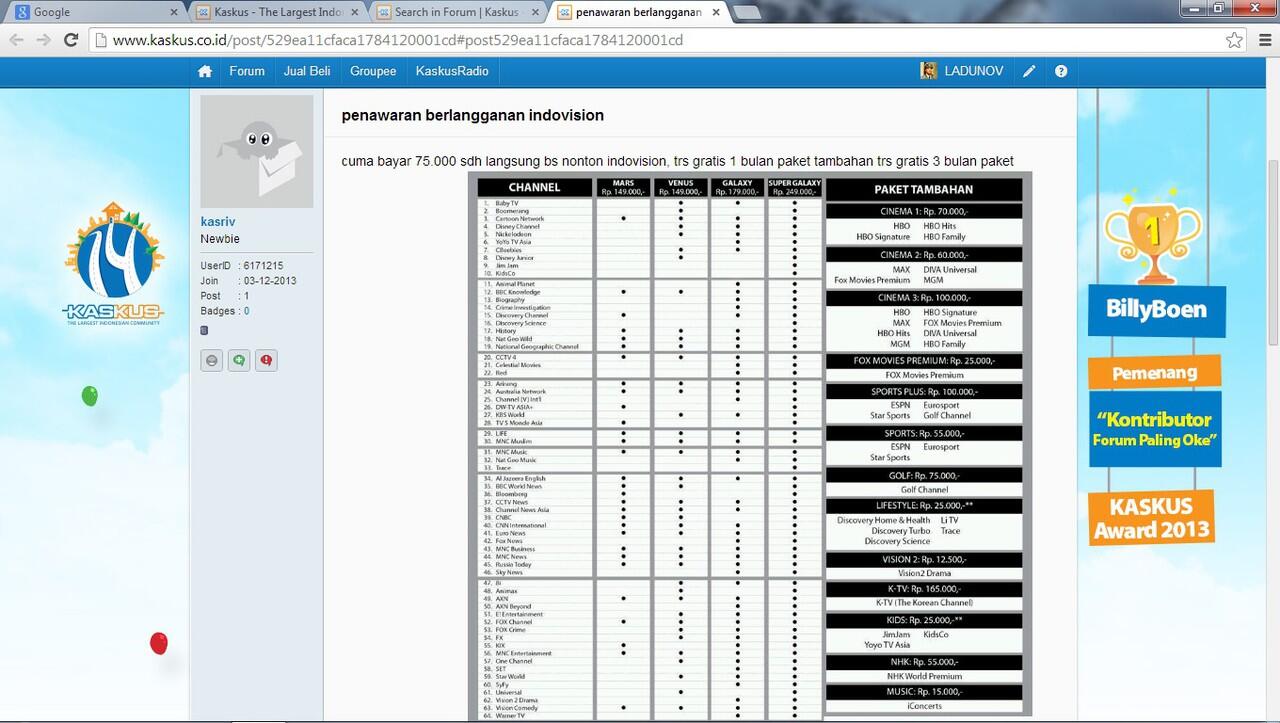Click the pencil create-post icon in navbar
The width and height of the screenshot is (1280, 723).
click(1029, 71)
